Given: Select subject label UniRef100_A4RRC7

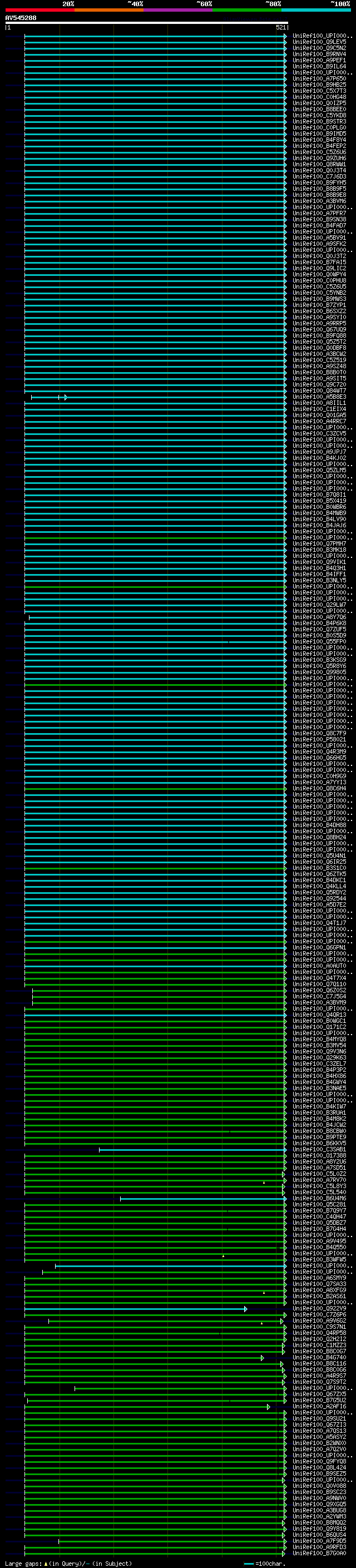Looking at the screenshot, I should tap(319, 422).
